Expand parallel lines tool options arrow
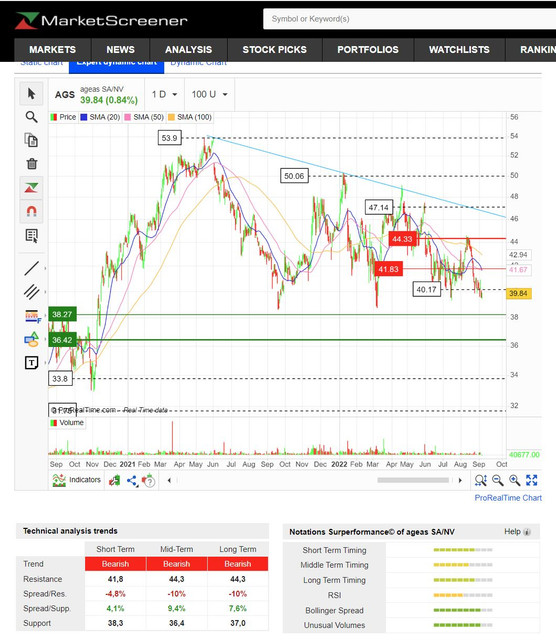Viewport: 556px width, 640px height. (x=45, y=292)
